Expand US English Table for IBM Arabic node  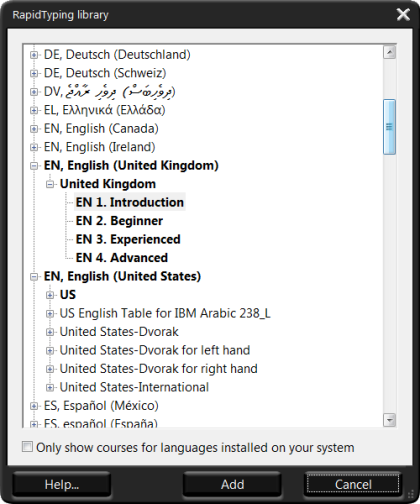tap(50, 314)
